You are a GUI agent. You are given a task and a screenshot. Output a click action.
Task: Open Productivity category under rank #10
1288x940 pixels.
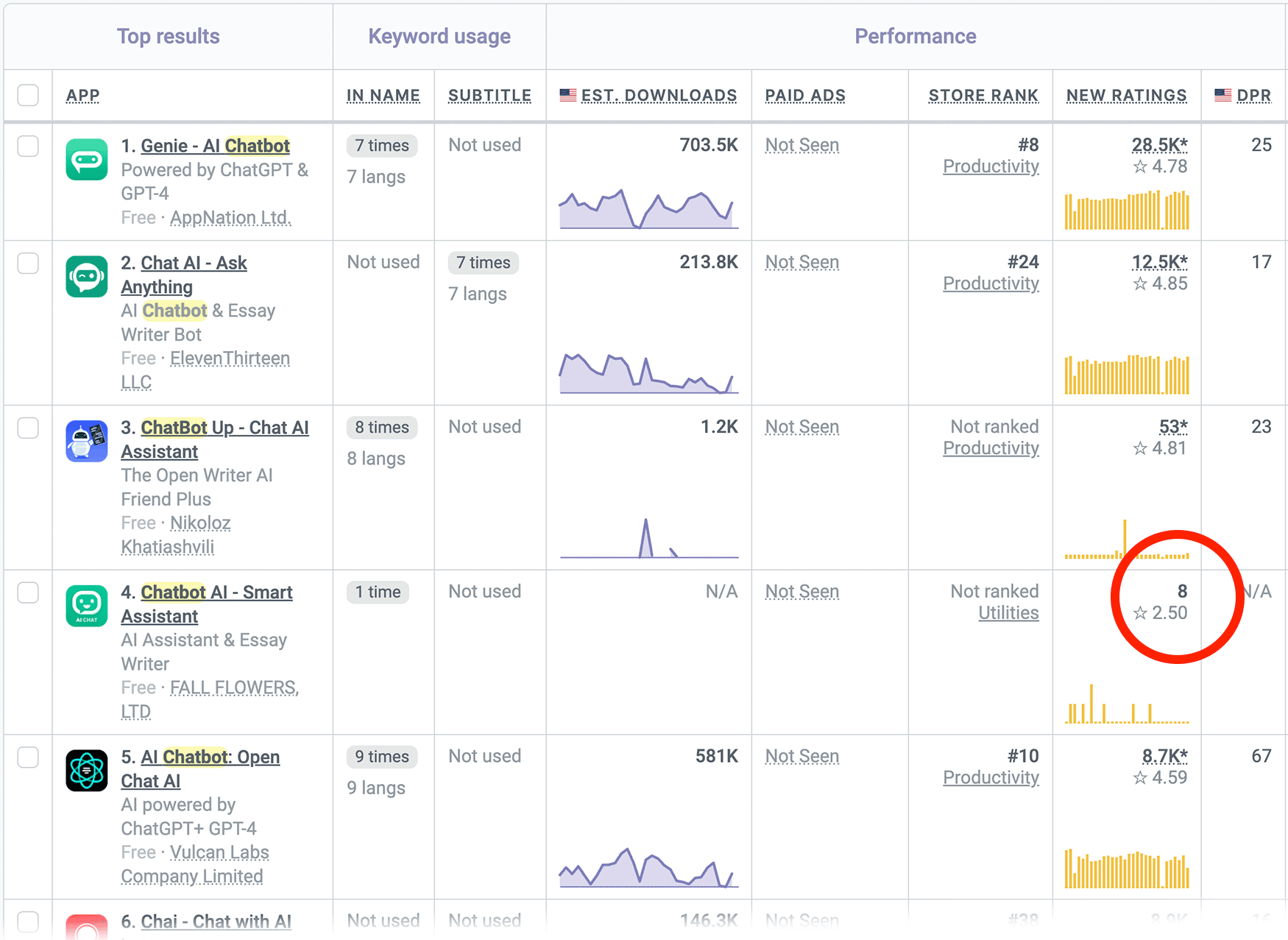pos(991,778)
